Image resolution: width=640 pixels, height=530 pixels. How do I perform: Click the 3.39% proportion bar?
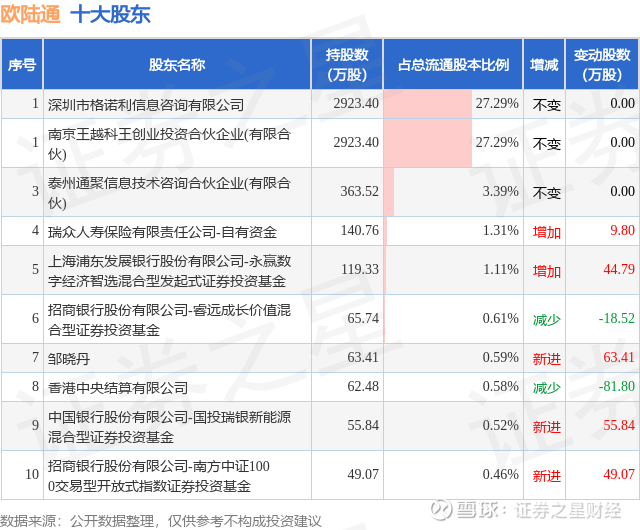click(389, 192)
